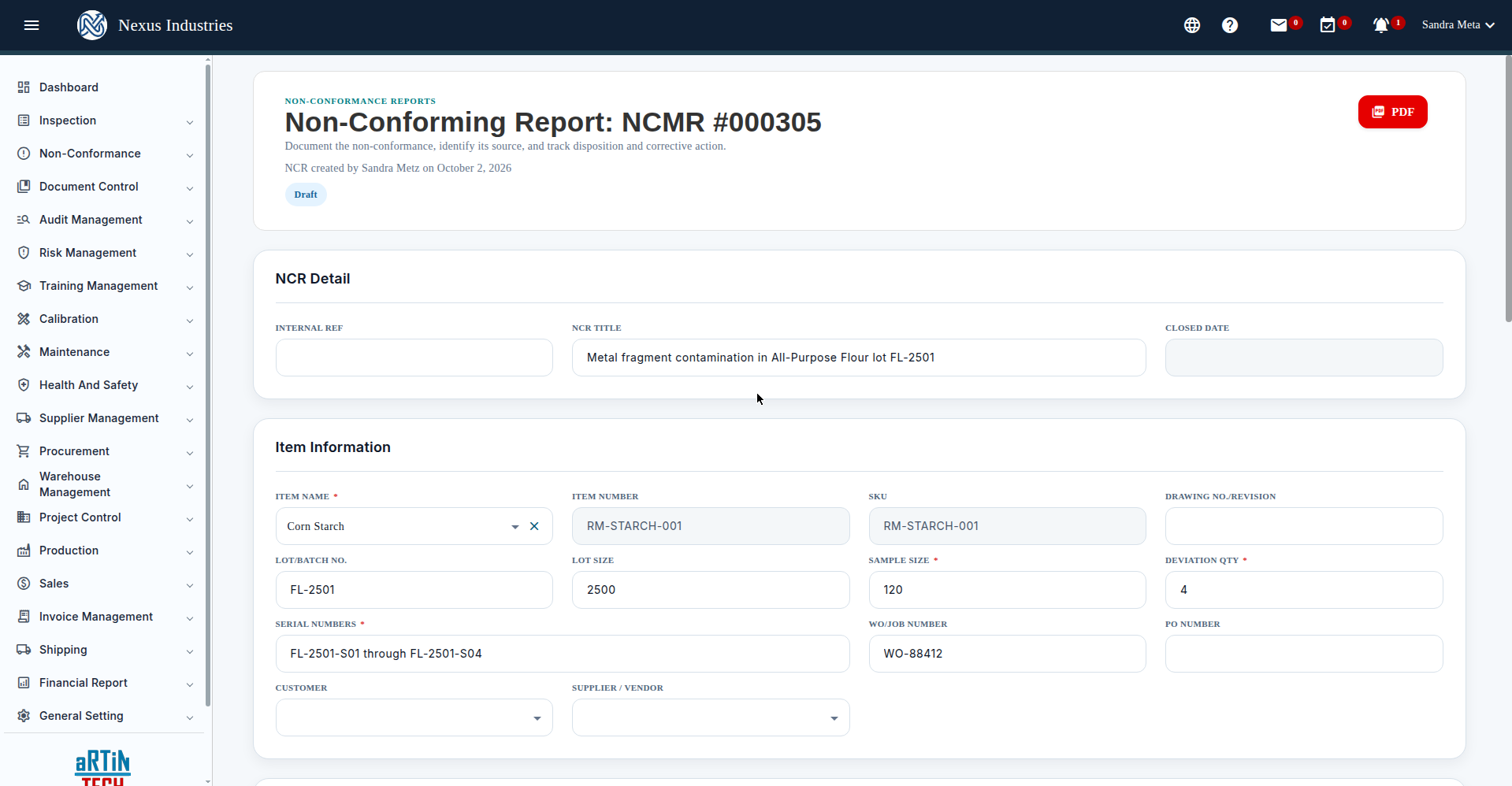Click the Non-Conformance sidebar icon

coord(24,154)
